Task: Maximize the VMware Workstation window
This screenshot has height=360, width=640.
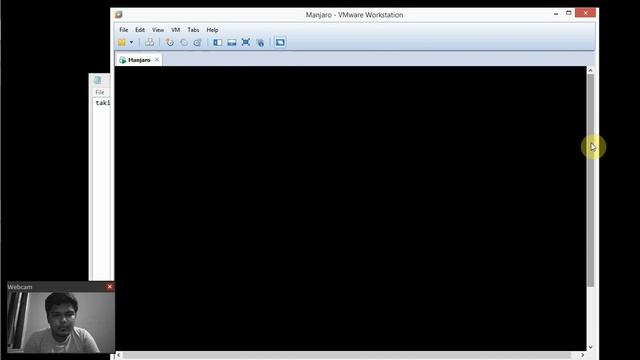Action: pos(569,13)
